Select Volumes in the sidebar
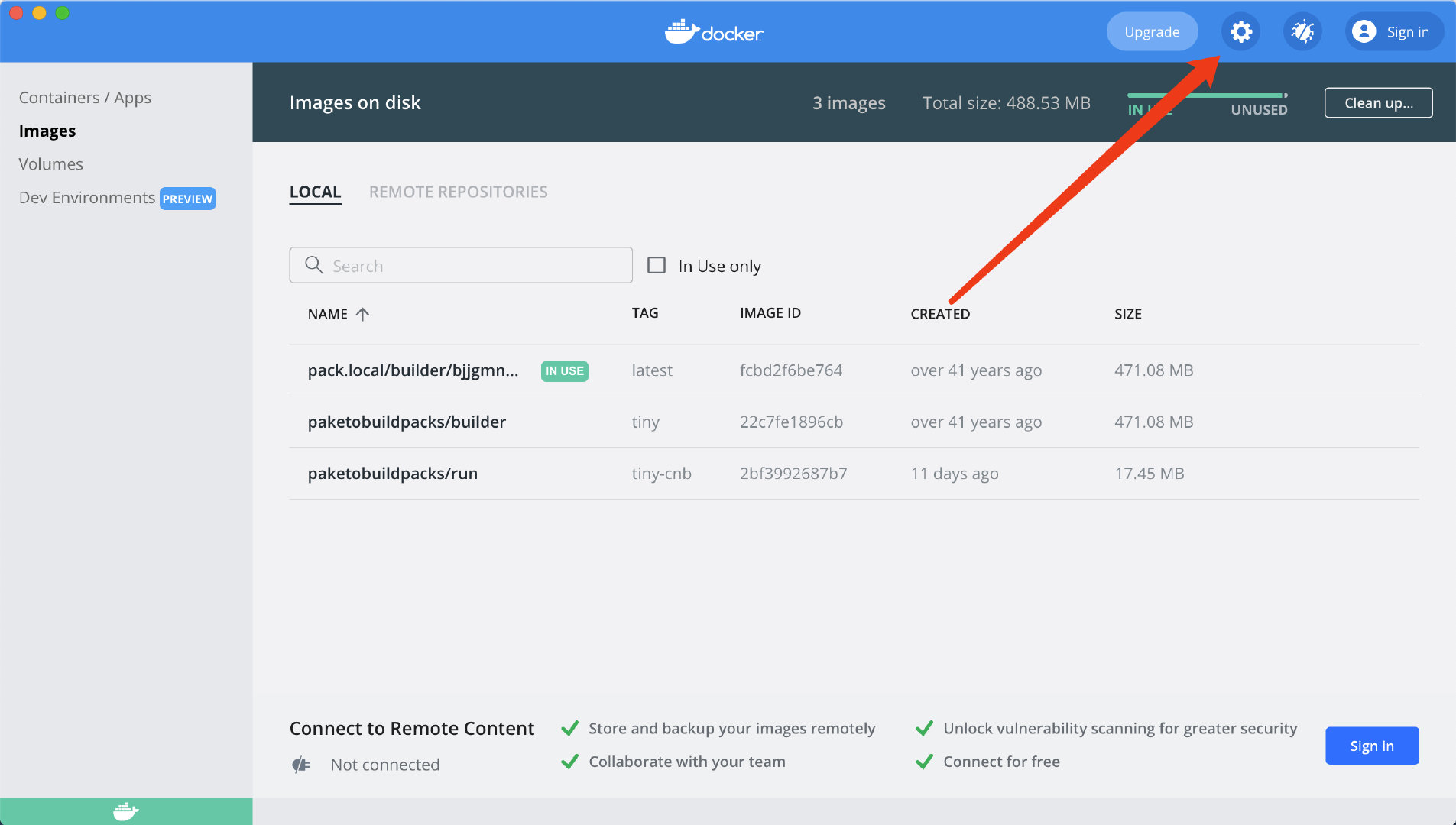 [51, 163]
